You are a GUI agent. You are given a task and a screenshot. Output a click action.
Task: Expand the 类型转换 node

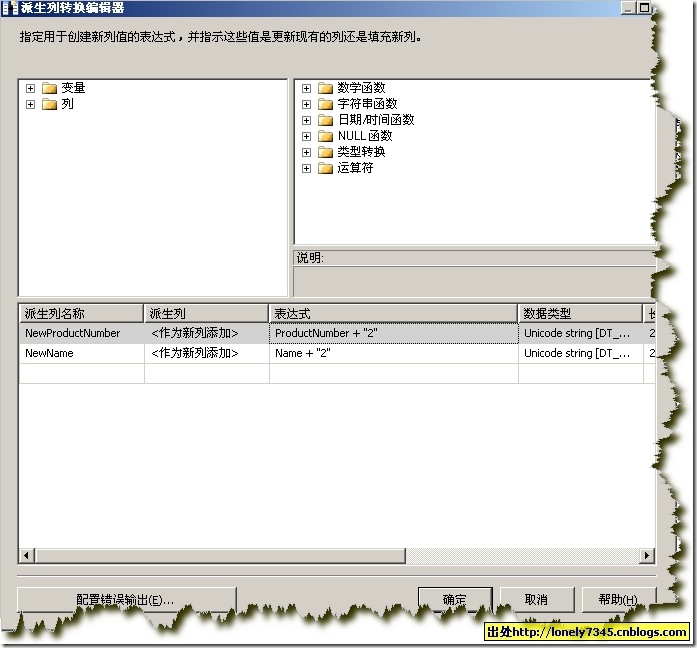pyautogui.click(x=306, y=152)
